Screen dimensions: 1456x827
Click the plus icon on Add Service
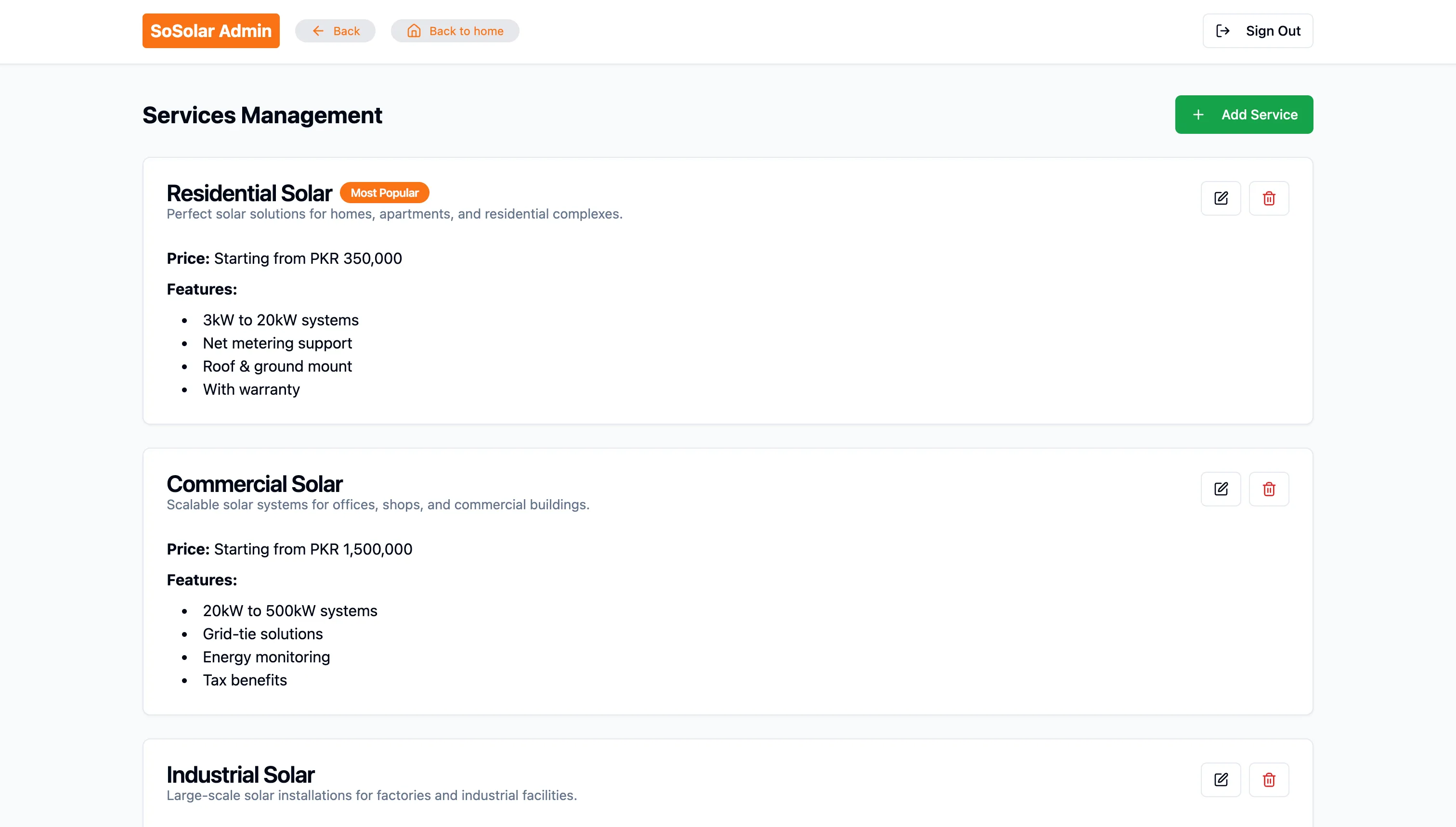point(1198,115)
